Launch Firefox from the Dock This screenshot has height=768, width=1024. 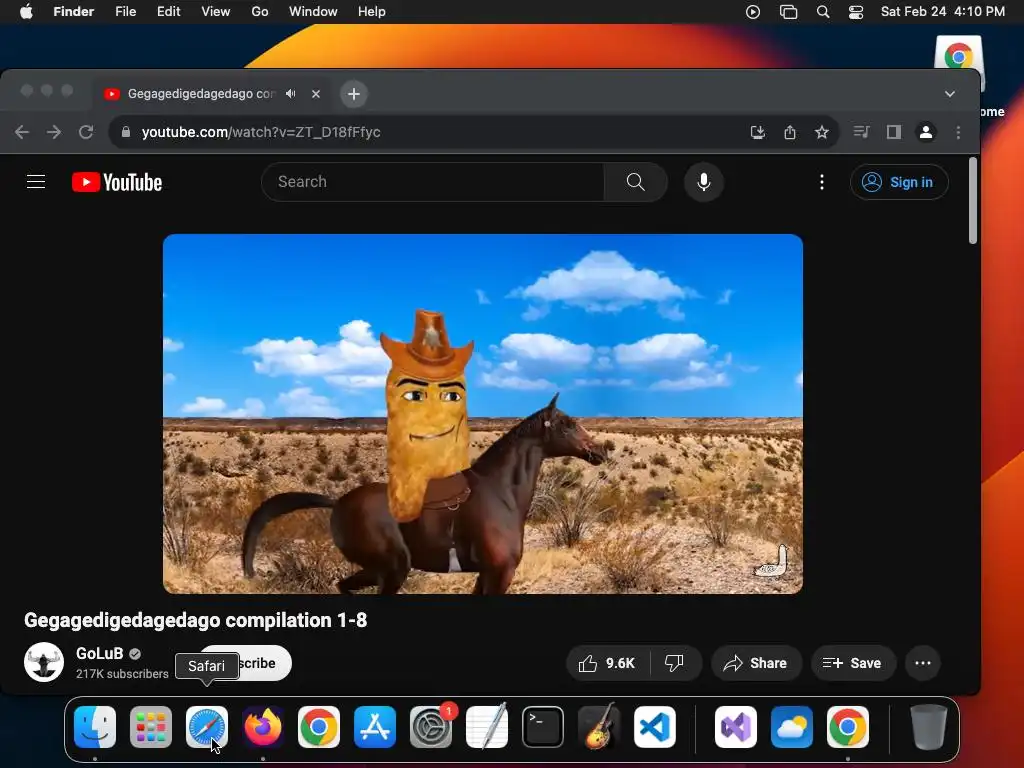tap(263, 727)
